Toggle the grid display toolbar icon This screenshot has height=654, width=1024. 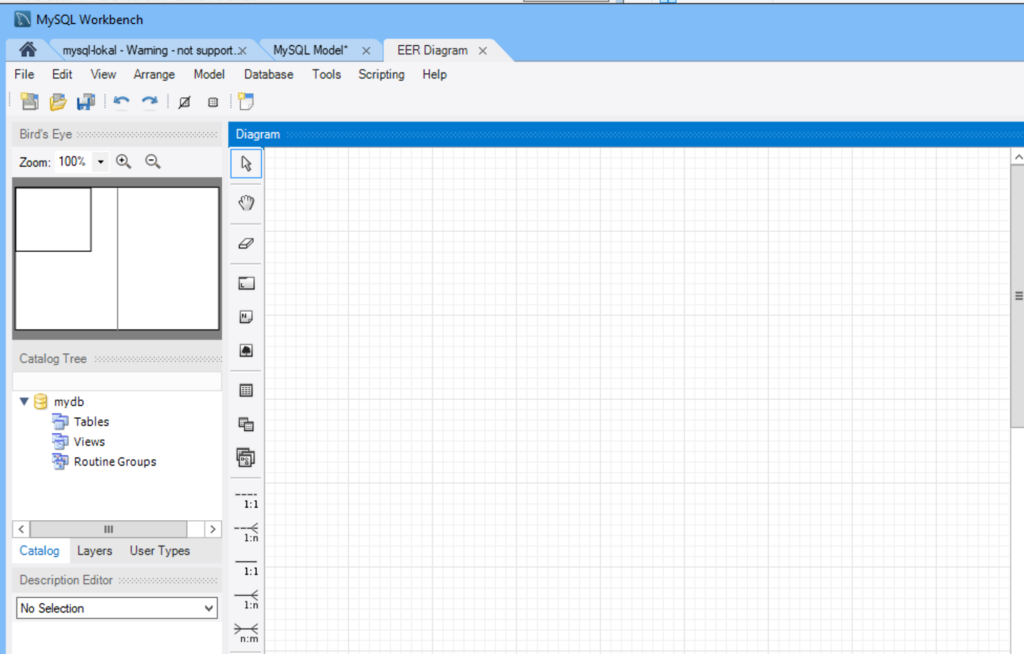[x=185, y=102]
